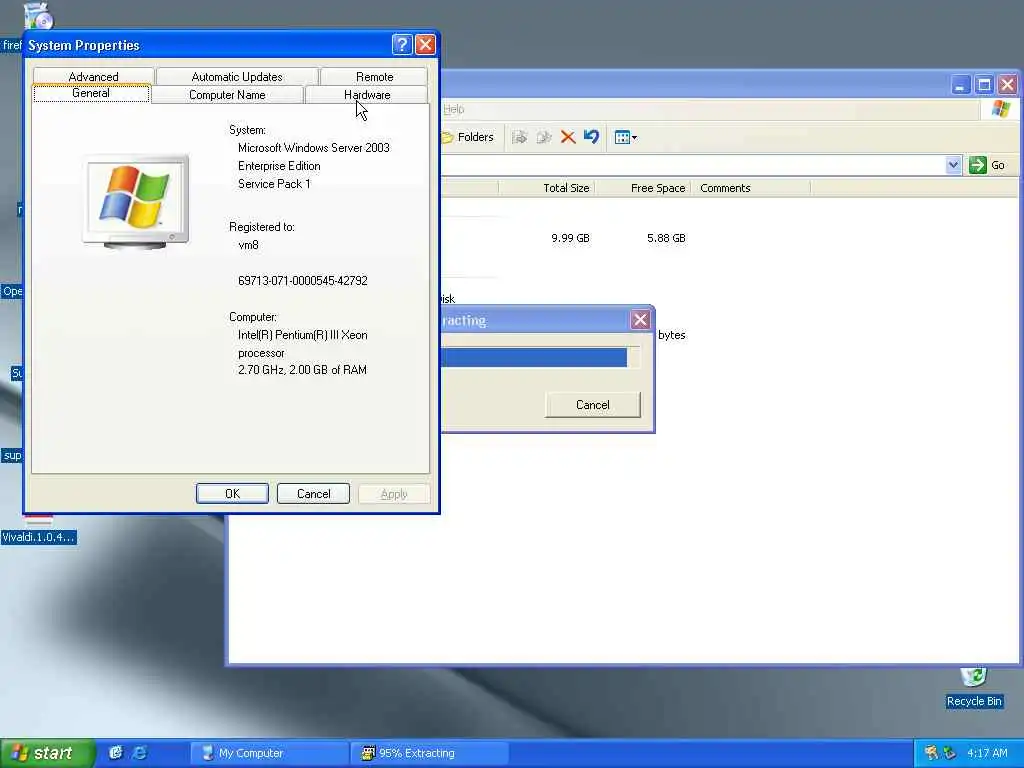This screenshot has height=768, width=1024.
Task: Open the Views dropdown in My Computer toolbar
Action: 625,137
